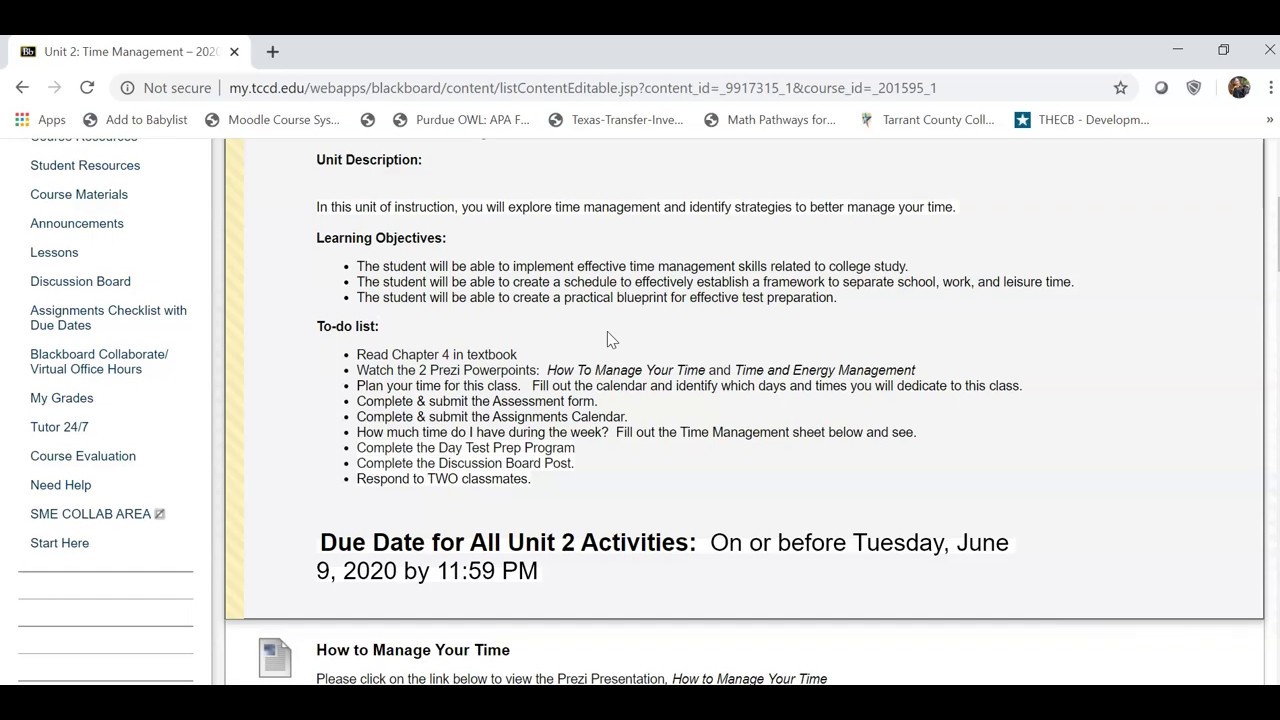Click the How to Manage Your Time document icon
Image resolution: width=1280 pixels, height=720 pixels.
[x=275, y=657]
